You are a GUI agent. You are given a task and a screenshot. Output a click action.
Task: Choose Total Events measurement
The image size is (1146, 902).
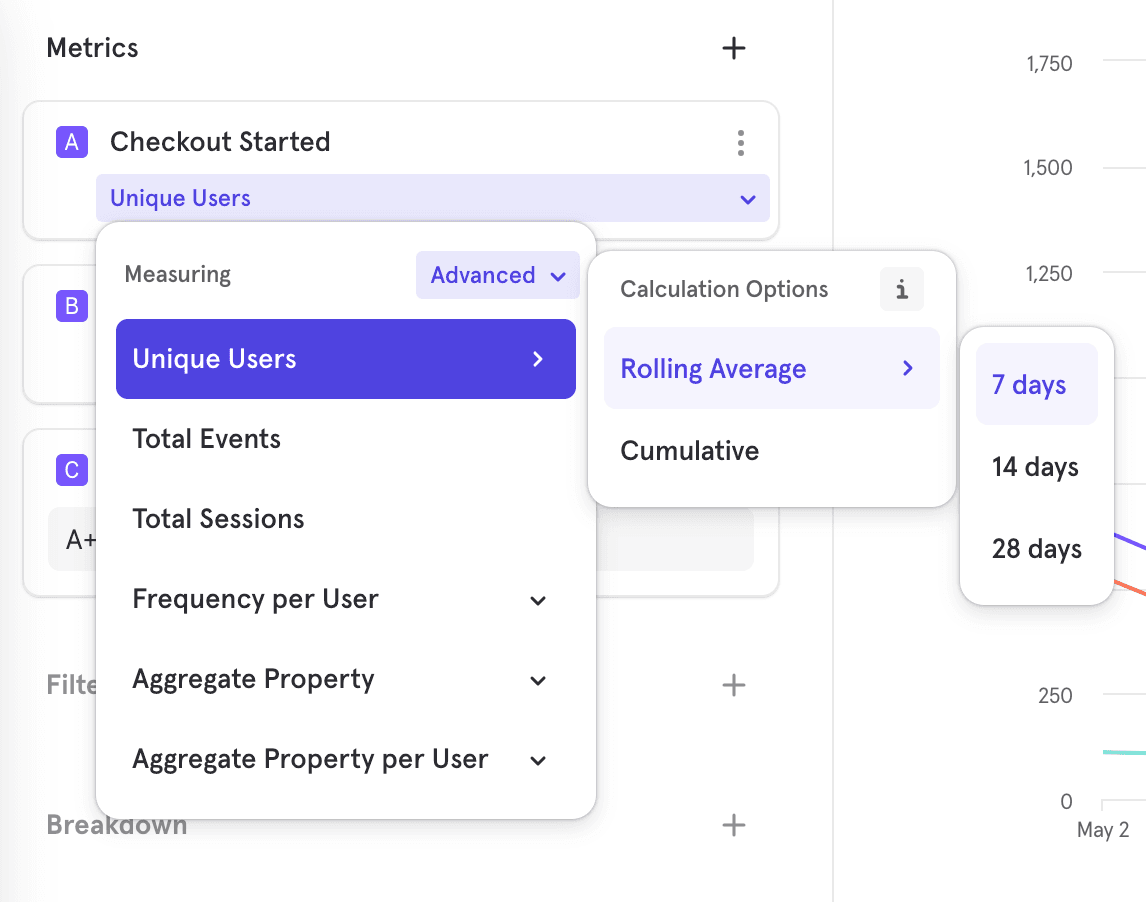point(207,439)
